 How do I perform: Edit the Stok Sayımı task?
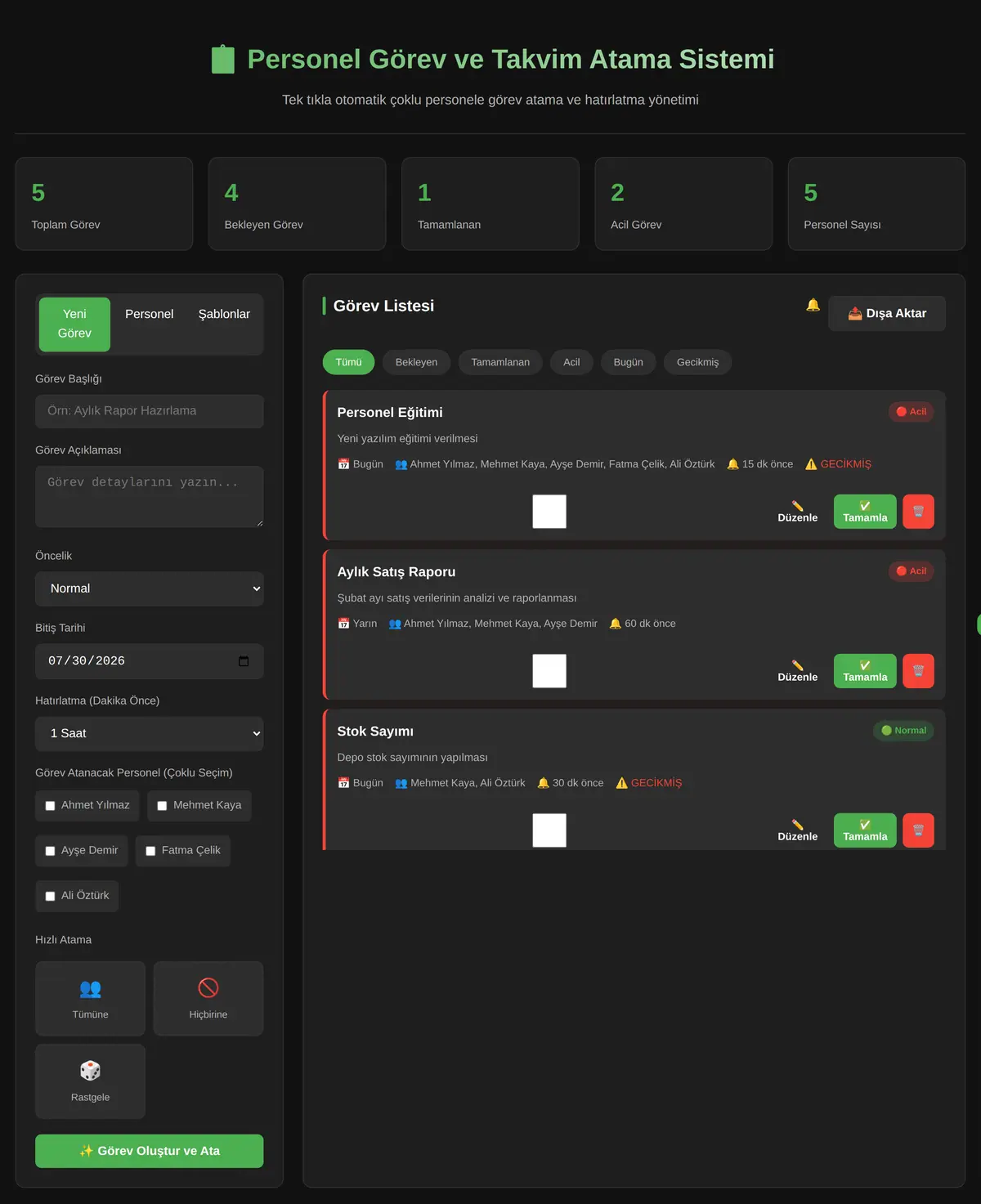(x=797, y=830)
